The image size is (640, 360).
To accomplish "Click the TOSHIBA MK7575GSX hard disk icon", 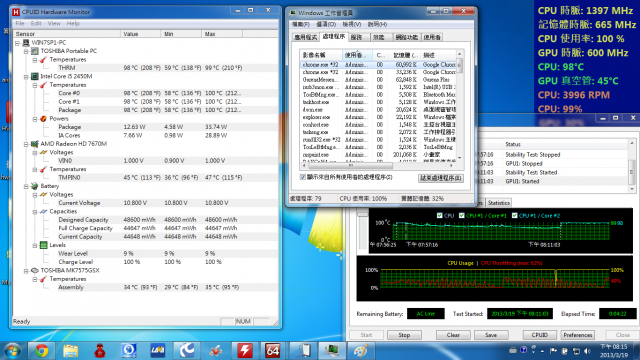I will [x=35, y=271].
